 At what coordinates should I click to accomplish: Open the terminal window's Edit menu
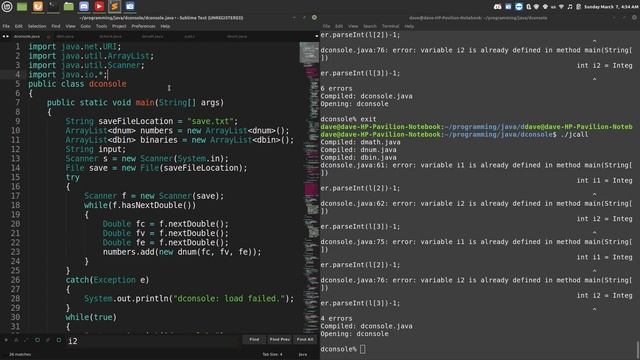tap(339, 26)
